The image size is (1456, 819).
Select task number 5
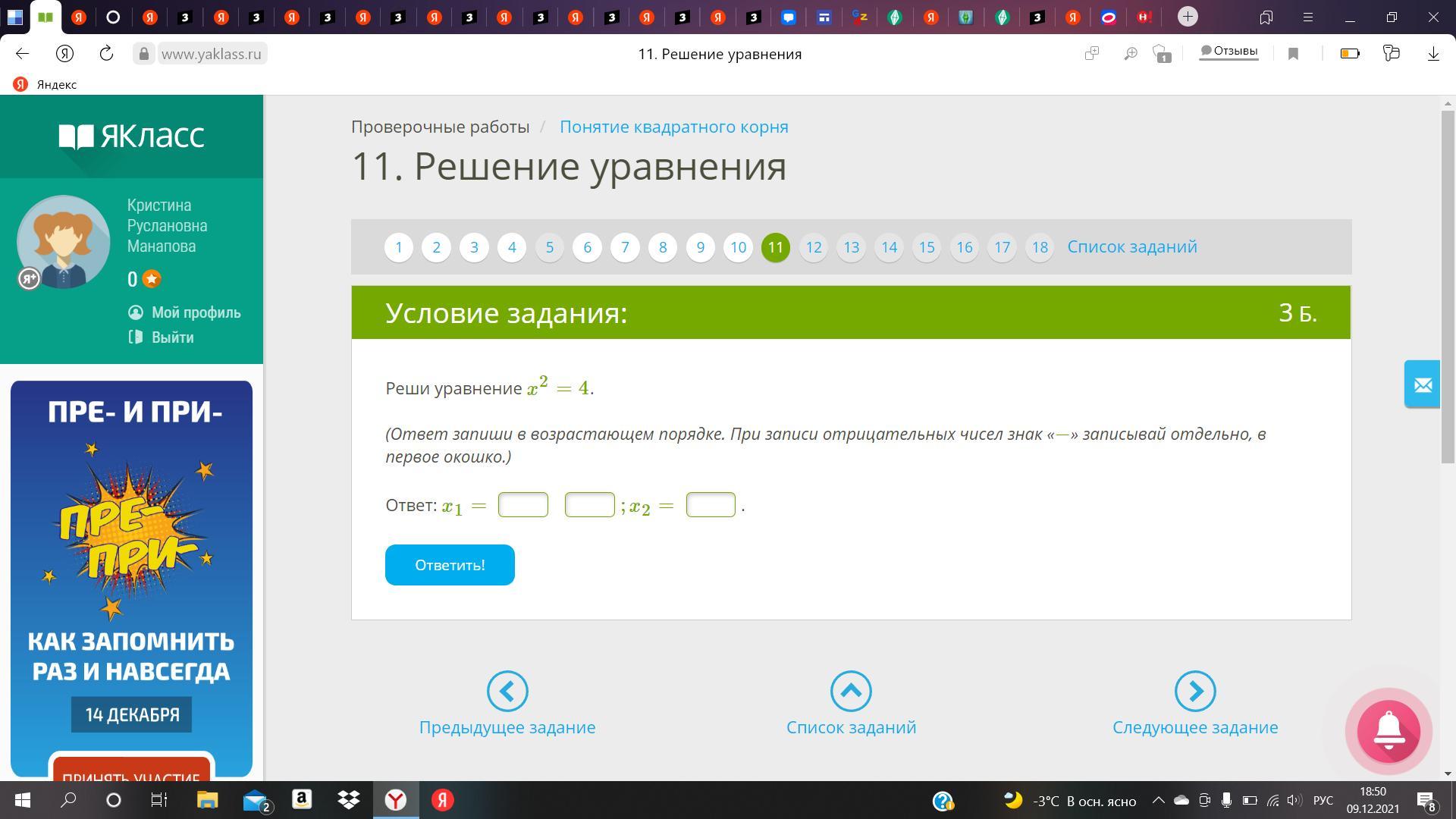[550, 247]
